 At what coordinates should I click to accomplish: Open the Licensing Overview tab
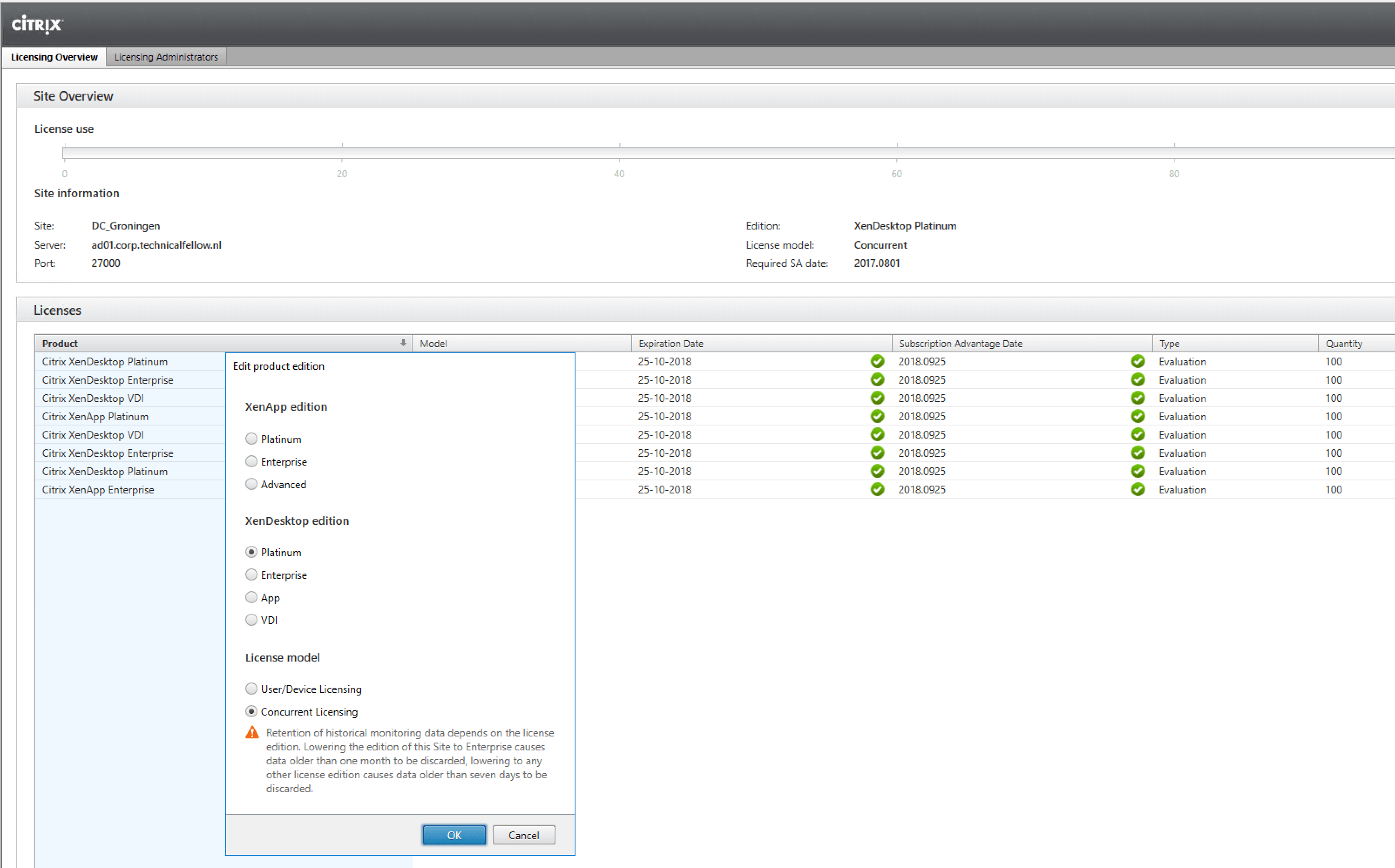[x=54, y=57]
